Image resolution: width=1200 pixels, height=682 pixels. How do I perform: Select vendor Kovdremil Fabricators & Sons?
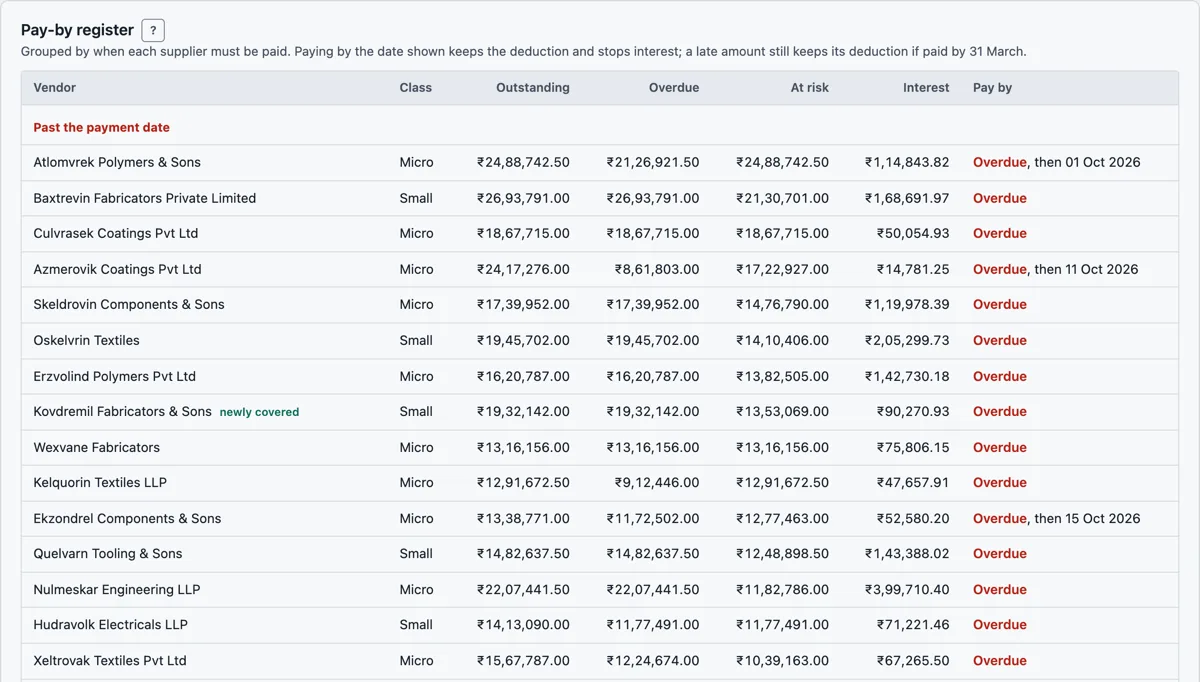123,411
